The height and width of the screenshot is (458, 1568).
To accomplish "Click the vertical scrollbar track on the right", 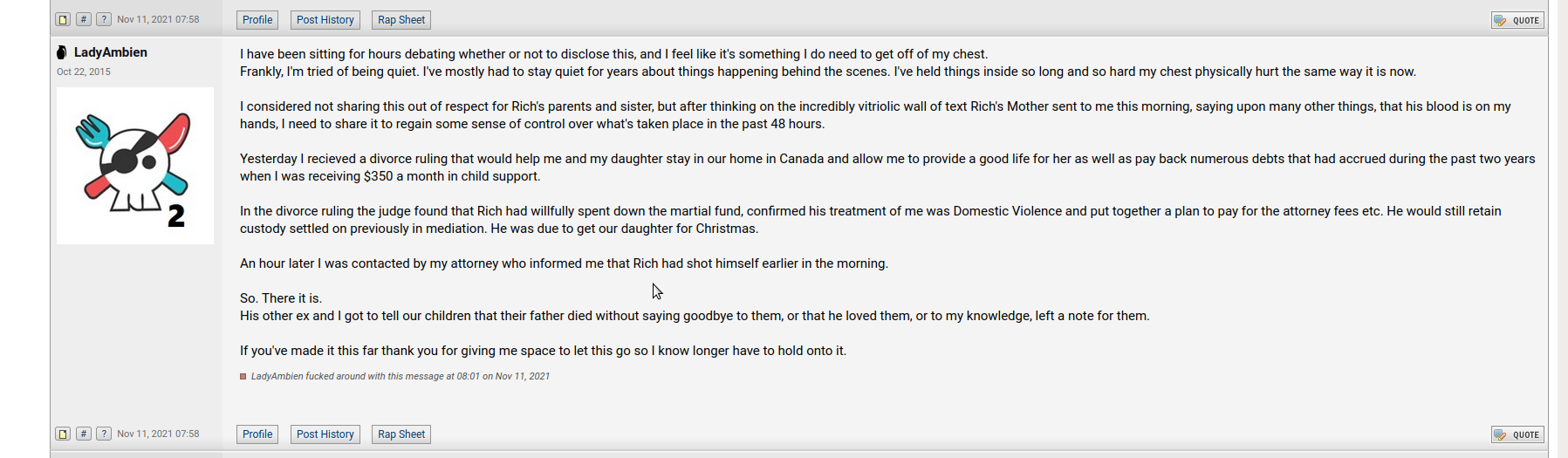I will 1562,229.
